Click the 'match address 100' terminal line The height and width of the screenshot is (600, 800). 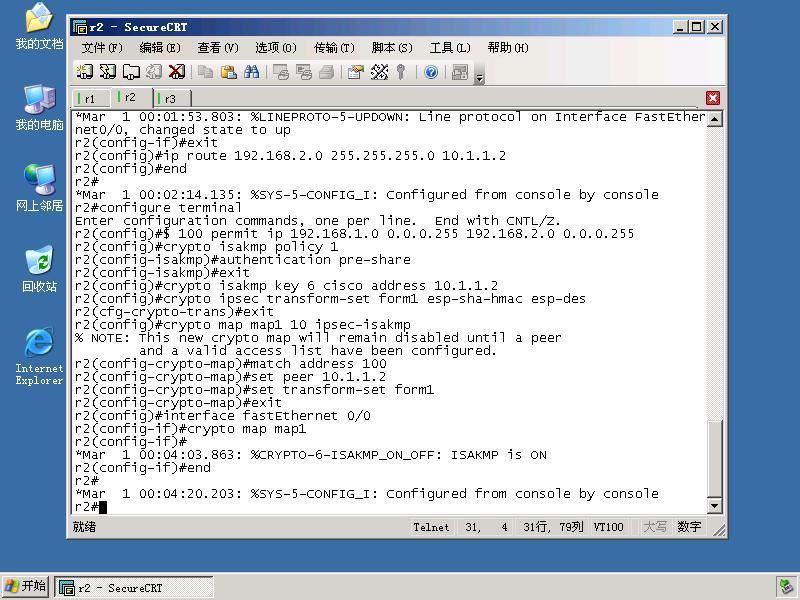point(231,364)
